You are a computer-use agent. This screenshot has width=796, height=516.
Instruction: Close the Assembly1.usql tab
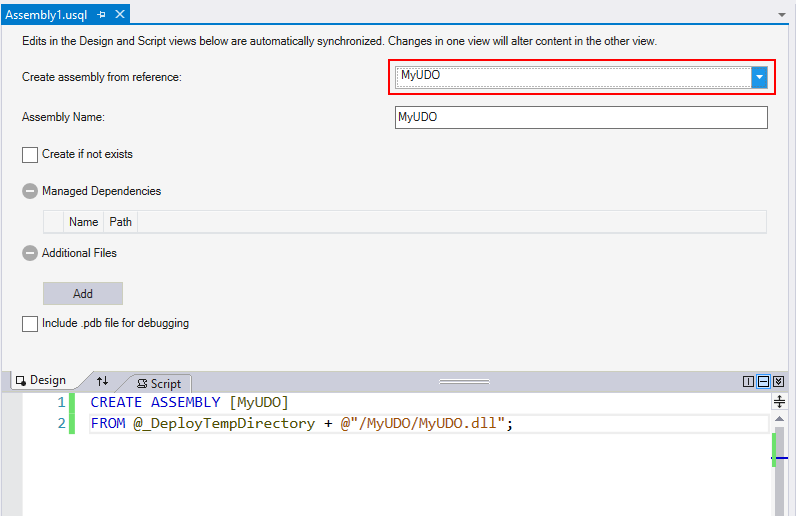tap(120, 14)
